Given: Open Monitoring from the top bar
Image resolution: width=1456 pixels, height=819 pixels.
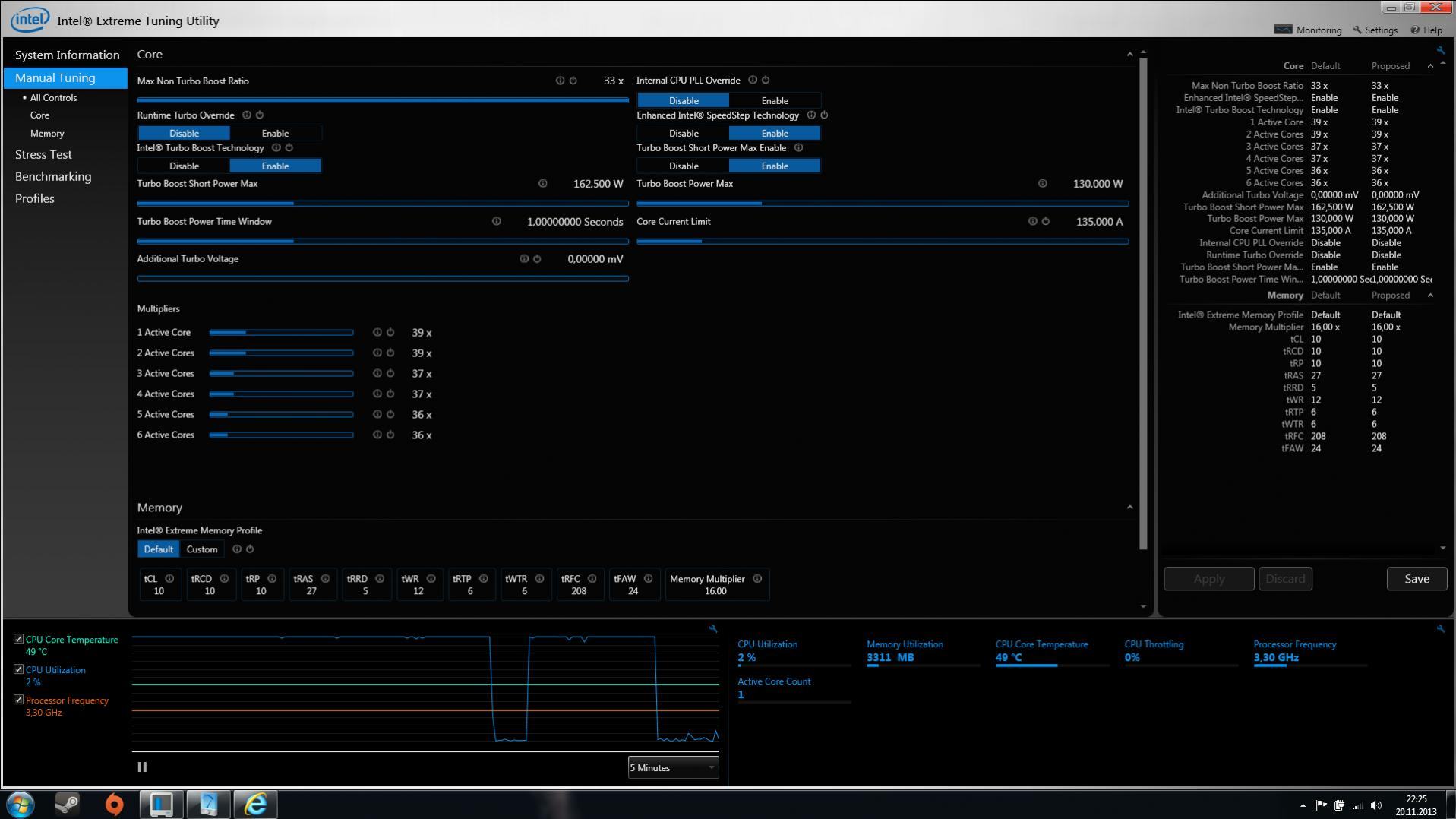Looking at the screenshot, I should click(1308, 30).
